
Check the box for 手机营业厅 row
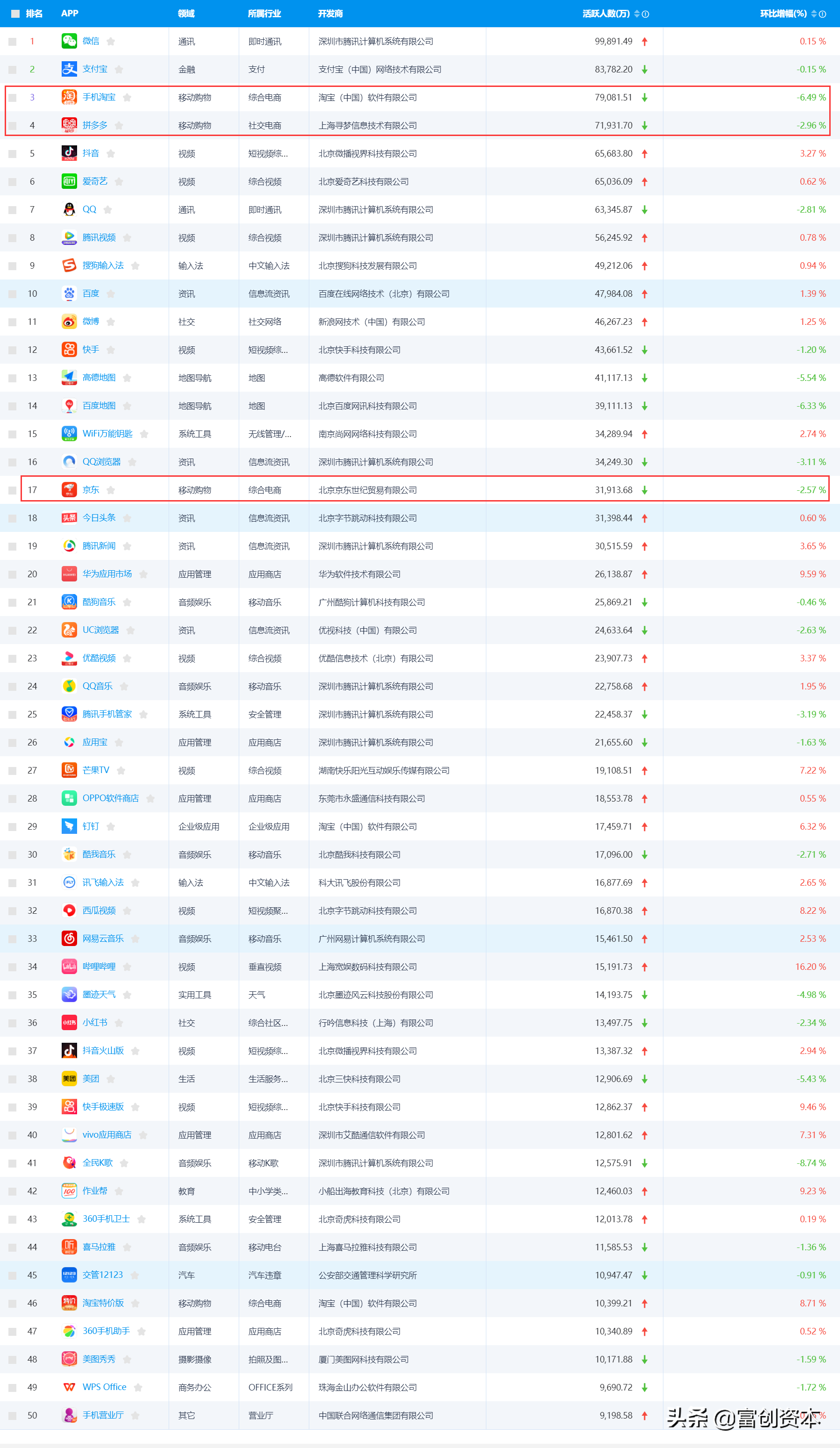[x=12, y=1416]
